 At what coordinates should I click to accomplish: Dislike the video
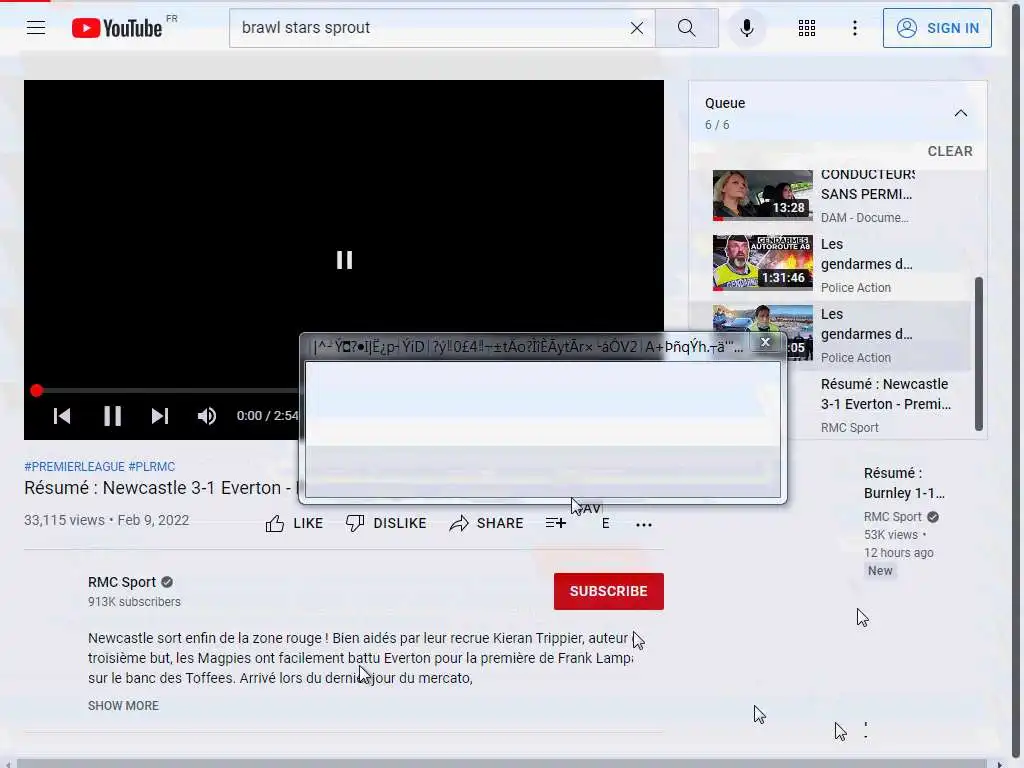(x=386, y=523)
